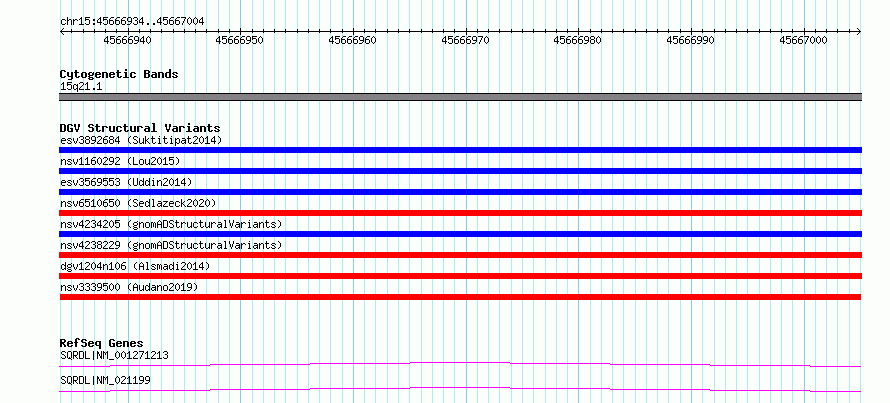This screenshot has height=403, width=890.
Task: Open the DGV Structural Variants track heading
Action: coord(140,128)
